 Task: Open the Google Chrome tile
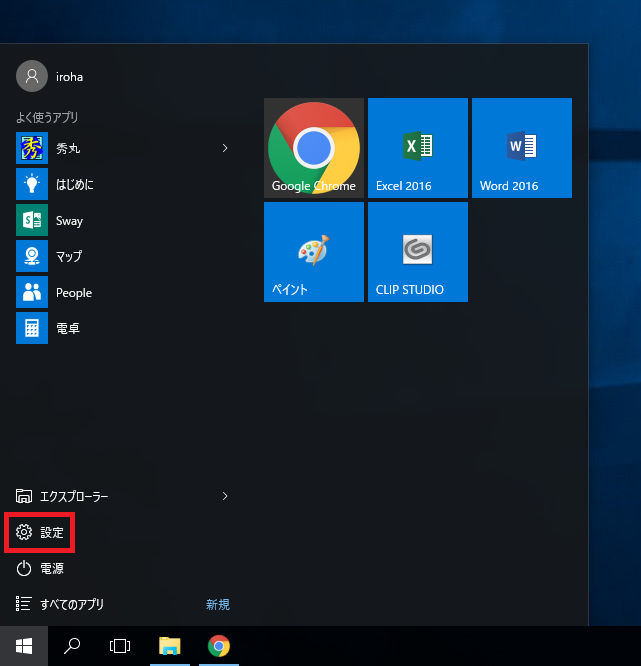point(314,148)
